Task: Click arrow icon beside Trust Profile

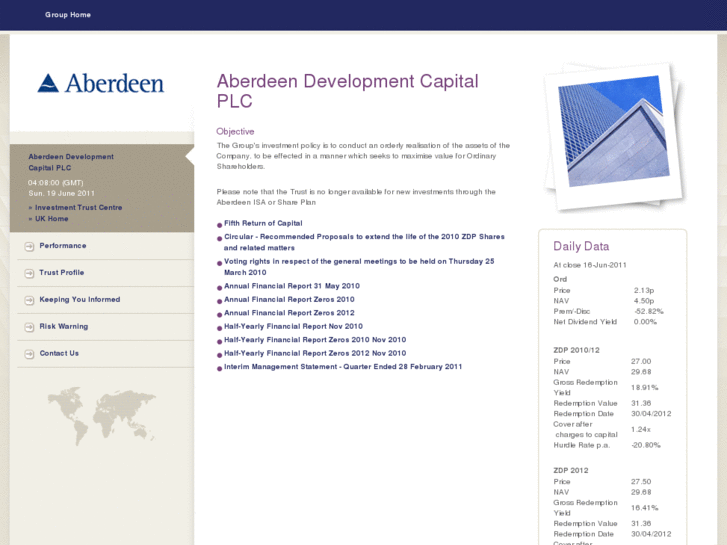Action: click(x=29, y=273)
